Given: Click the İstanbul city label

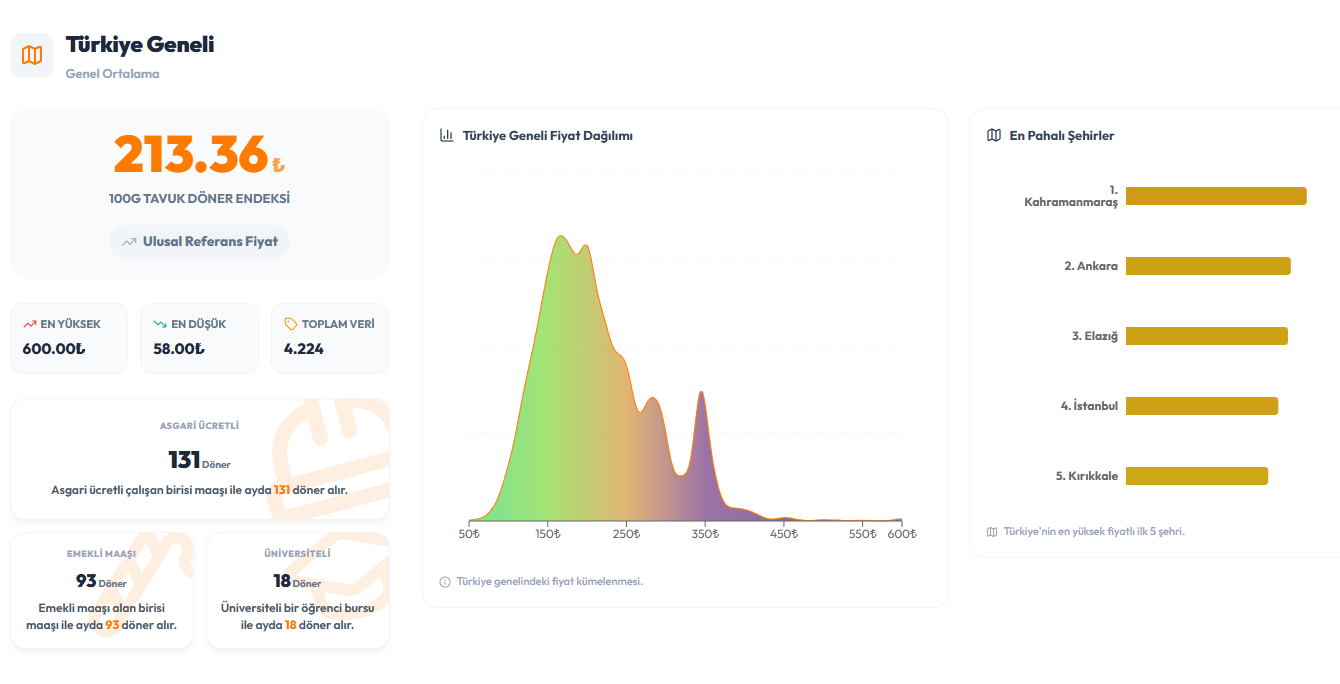Looking at the screenshot, I should pos(1089,406).
